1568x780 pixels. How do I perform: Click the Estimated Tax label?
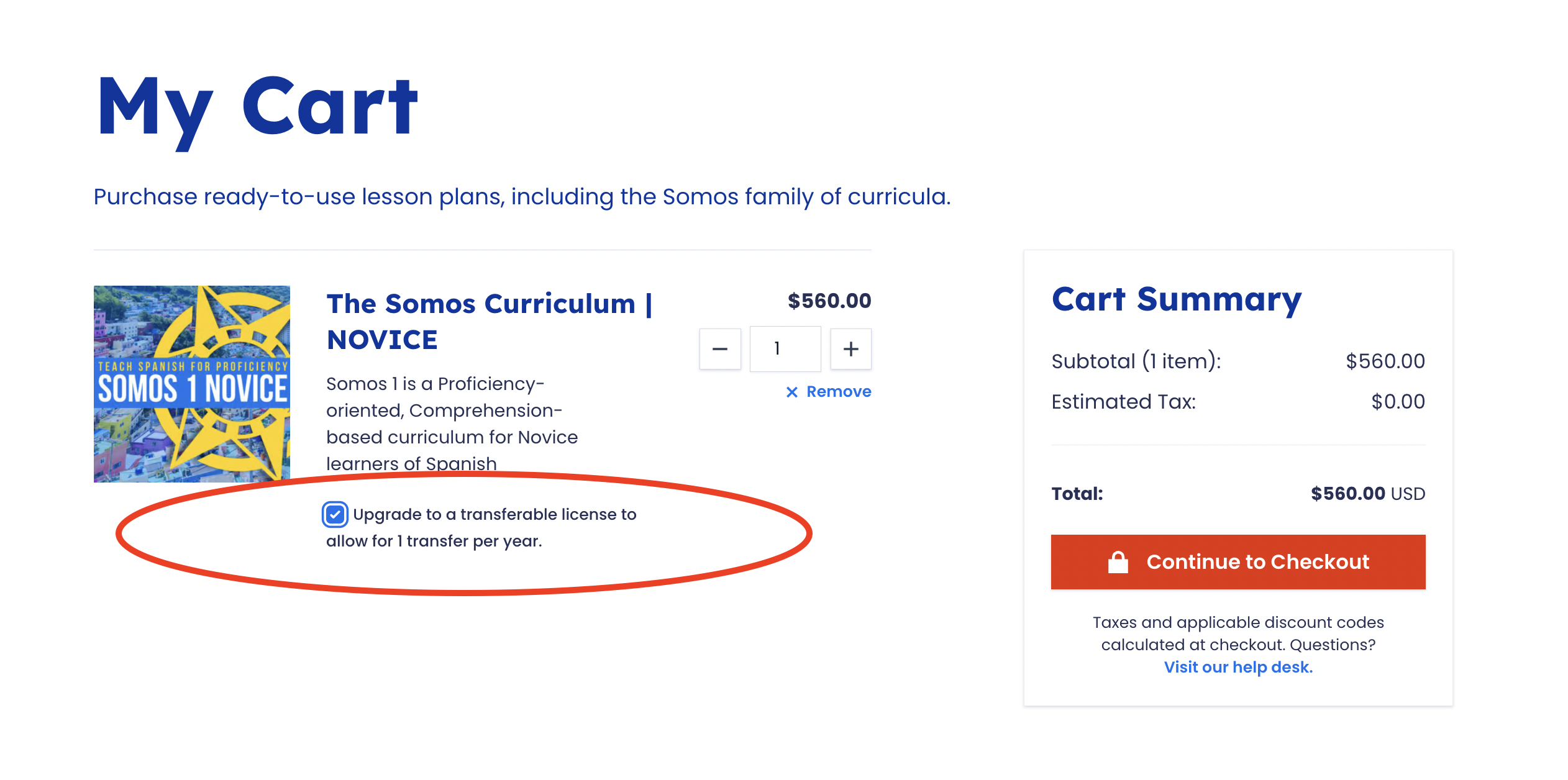(x=1123, y=402)
